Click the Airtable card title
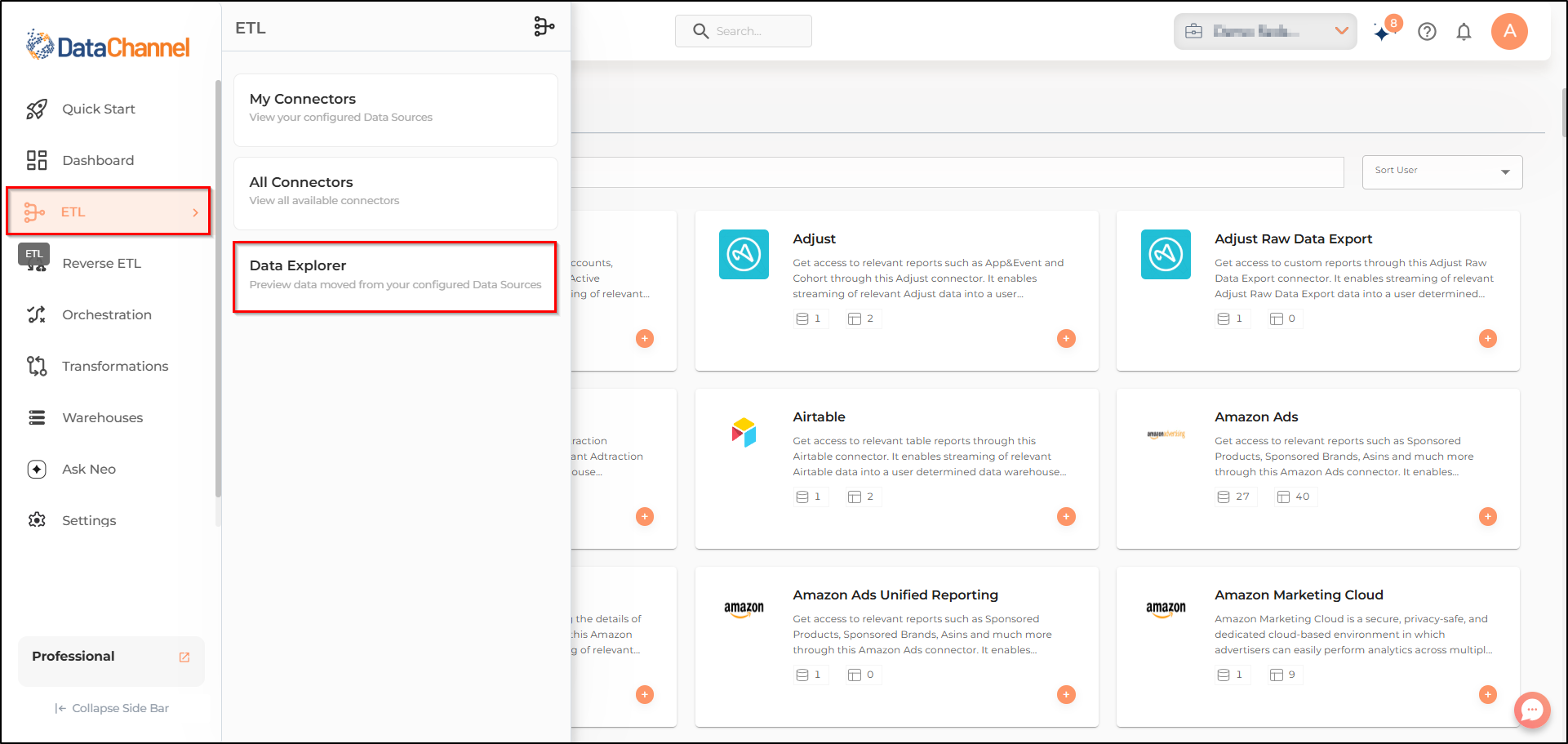The height and width of the screenshot is (744, 1568). point(819,417)
